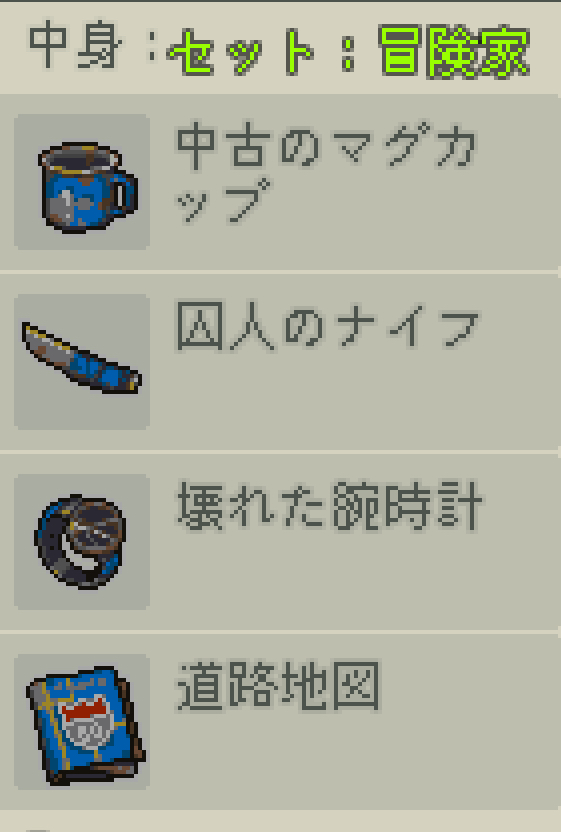Select the 囚人のナイフ text label

point(327,326)
